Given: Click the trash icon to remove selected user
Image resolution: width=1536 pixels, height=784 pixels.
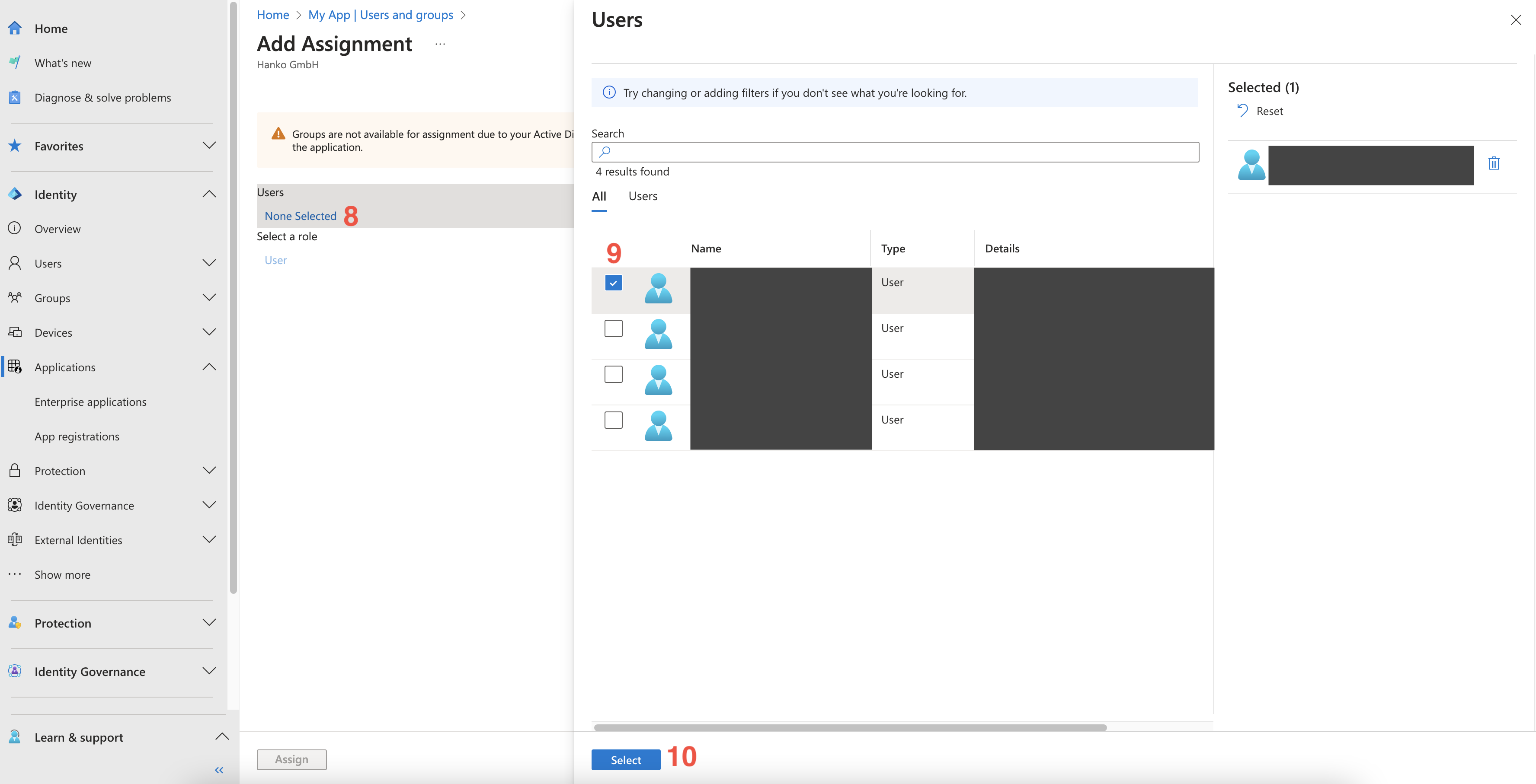Looking at the screenshot, I should 1494,163.
